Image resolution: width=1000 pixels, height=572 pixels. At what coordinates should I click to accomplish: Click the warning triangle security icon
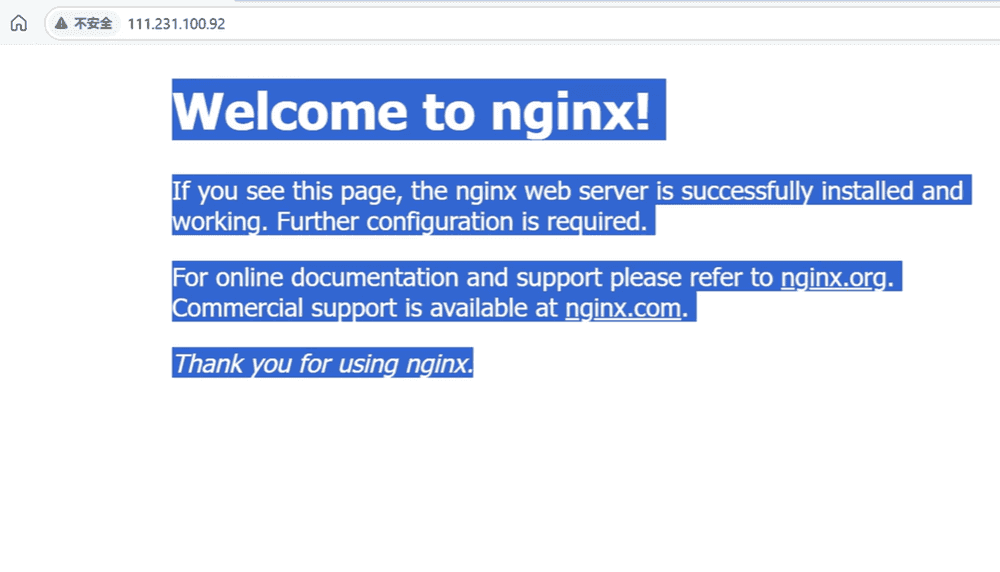(62, 23)
